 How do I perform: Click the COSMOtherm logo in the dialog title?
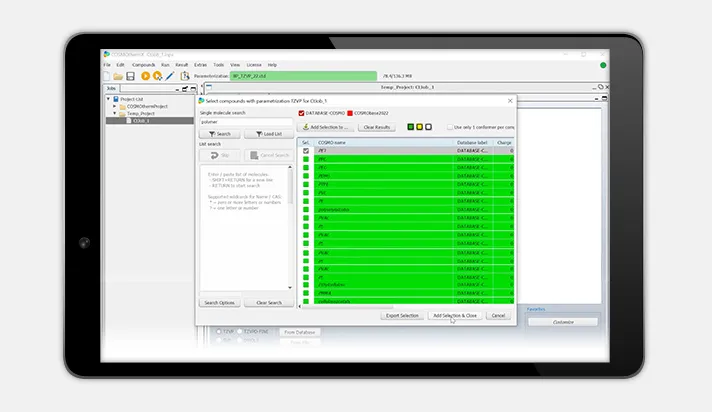(201, 101)
